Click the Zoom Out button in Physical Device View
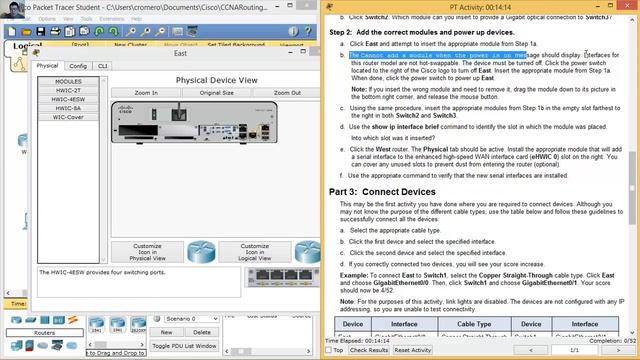640x360 pixels. pos(287,93)
